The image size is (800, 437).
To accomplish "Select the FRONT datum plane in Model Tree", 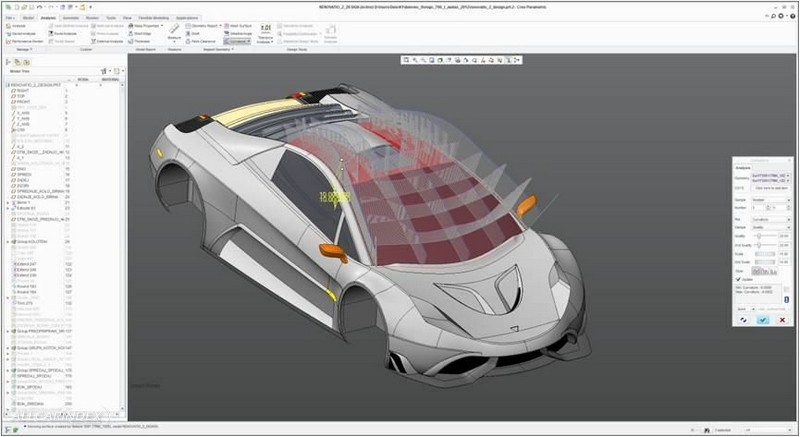I will click(22, 102).
